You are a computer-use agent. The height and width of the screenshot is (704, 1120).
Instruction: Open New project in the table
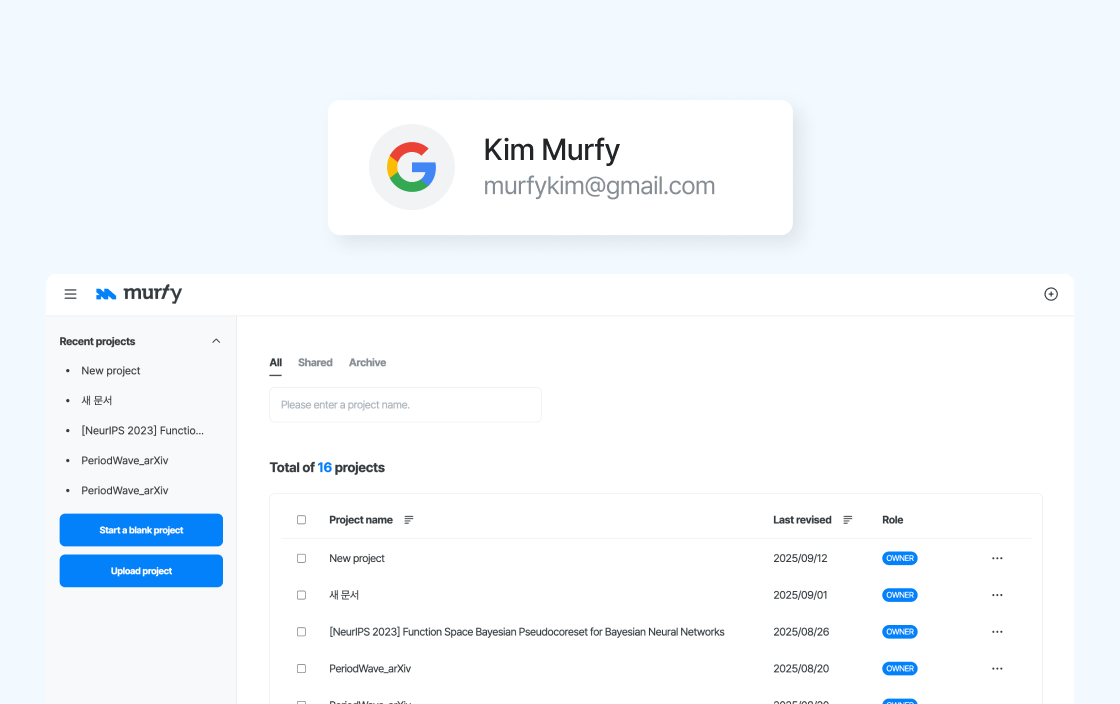[356, 558]
